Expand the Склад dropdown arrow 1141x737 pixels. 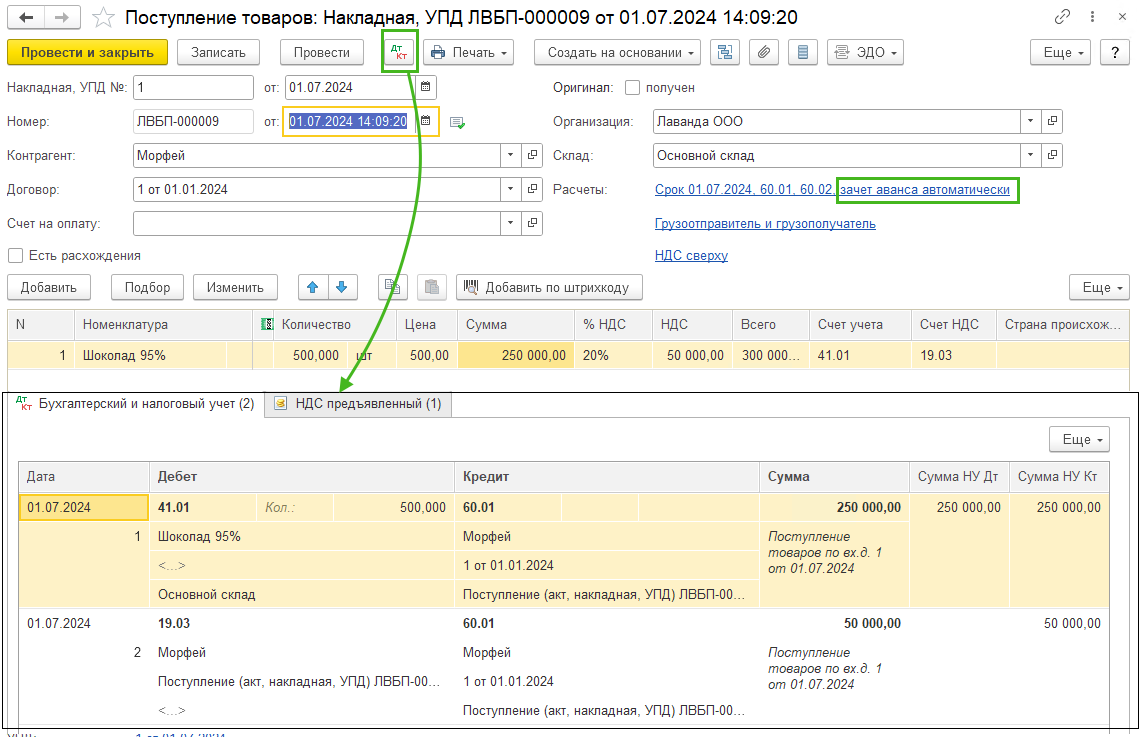pos(1030,155)
